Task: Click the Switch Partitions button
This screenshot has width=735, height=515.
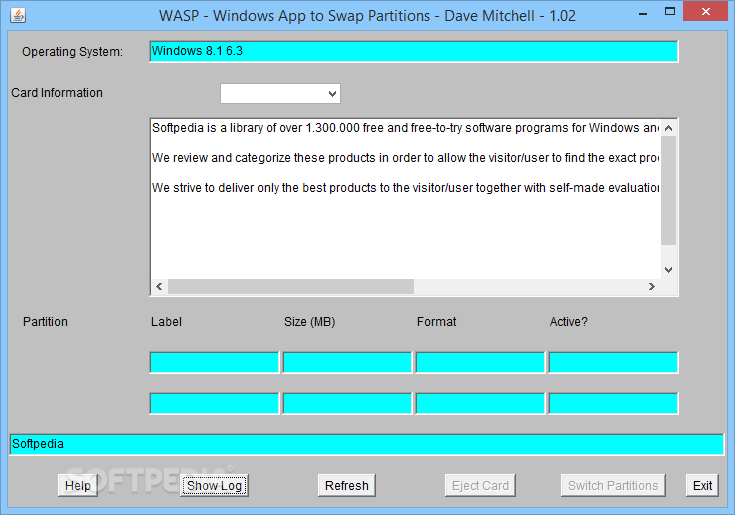Action: point(613,485)
